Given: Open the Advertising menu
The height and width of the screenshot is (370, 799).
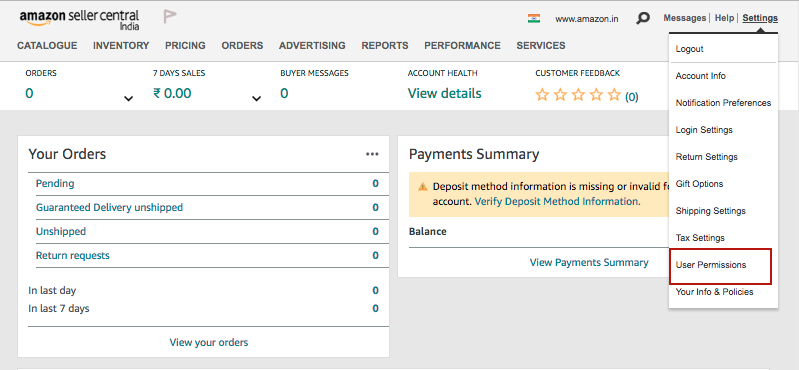Looking at the screenshot, I should pyautogui.click(x=312, y=45).
